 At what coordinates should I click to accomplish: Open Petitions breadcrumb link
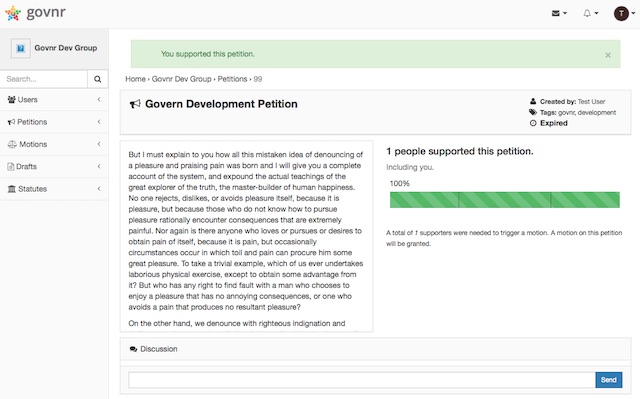point(232,79)
